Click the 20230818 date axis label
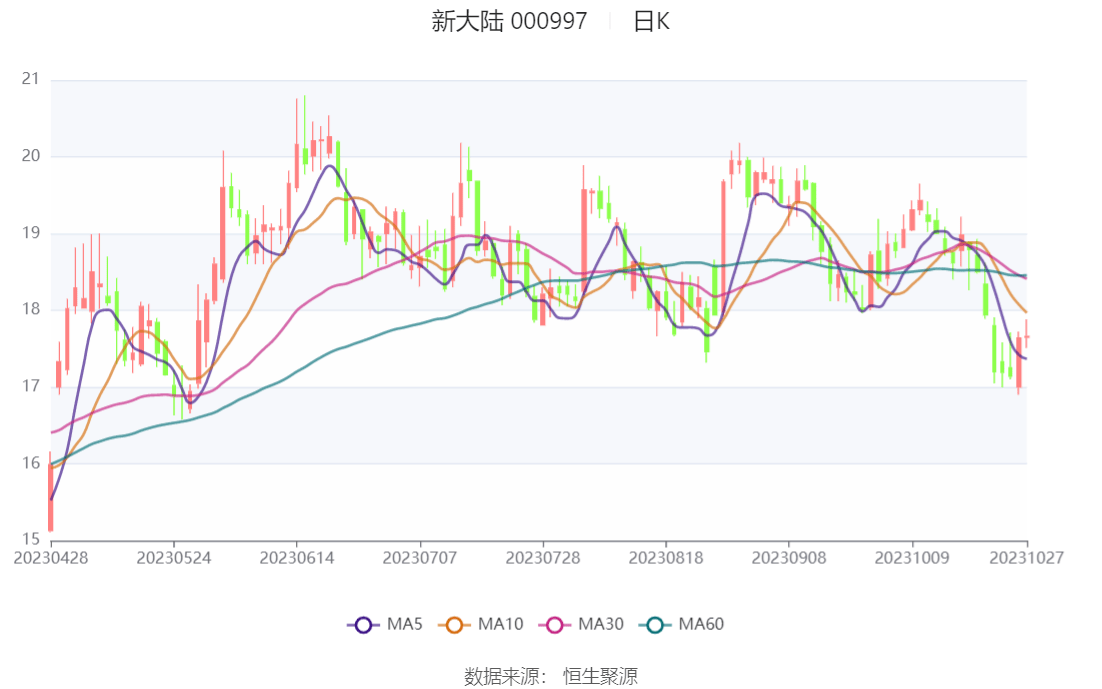Screen dimensions: 1102x689 point(665,558)
